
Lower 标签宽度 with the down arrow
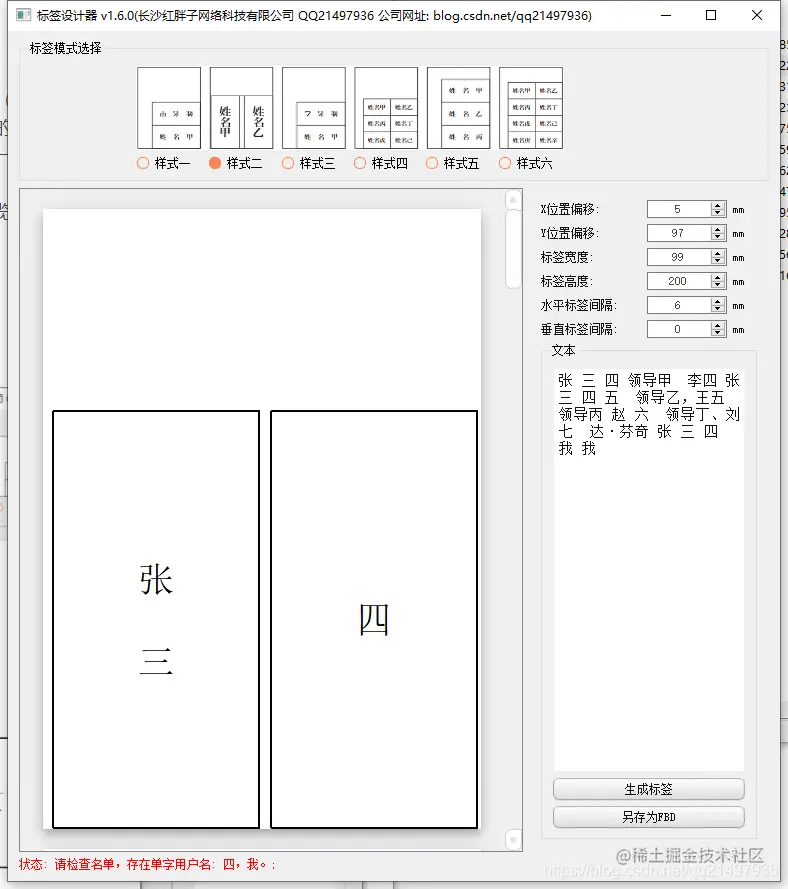718,261
